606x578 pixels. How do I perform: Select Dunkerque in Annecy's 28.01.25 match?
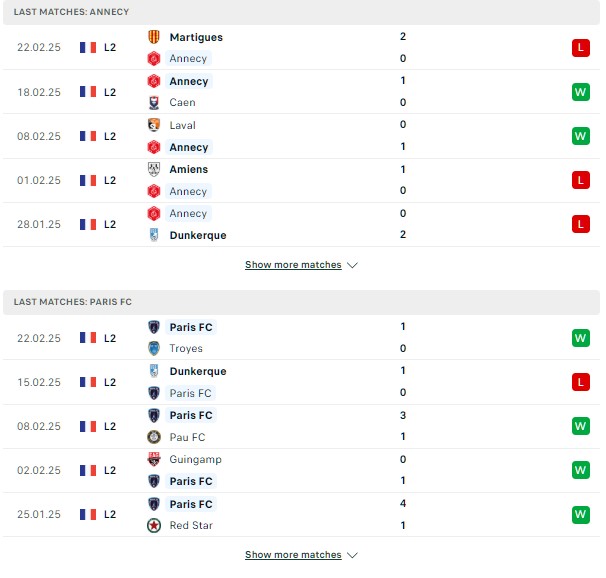click(198, 235)
